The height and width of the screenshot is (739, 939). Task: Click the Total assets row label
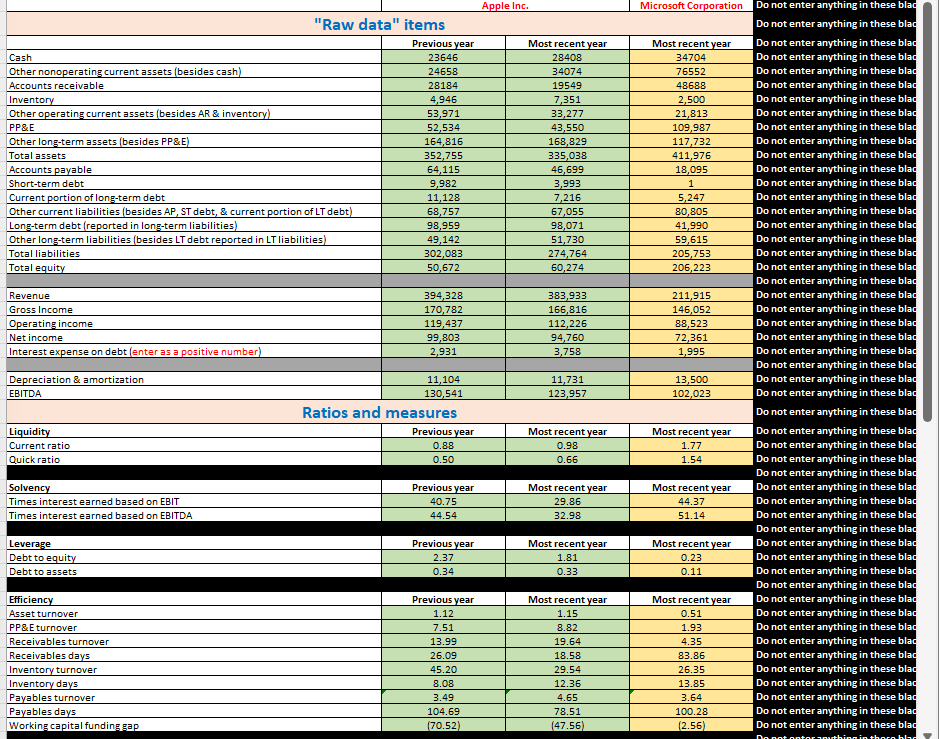click(42, 155)
